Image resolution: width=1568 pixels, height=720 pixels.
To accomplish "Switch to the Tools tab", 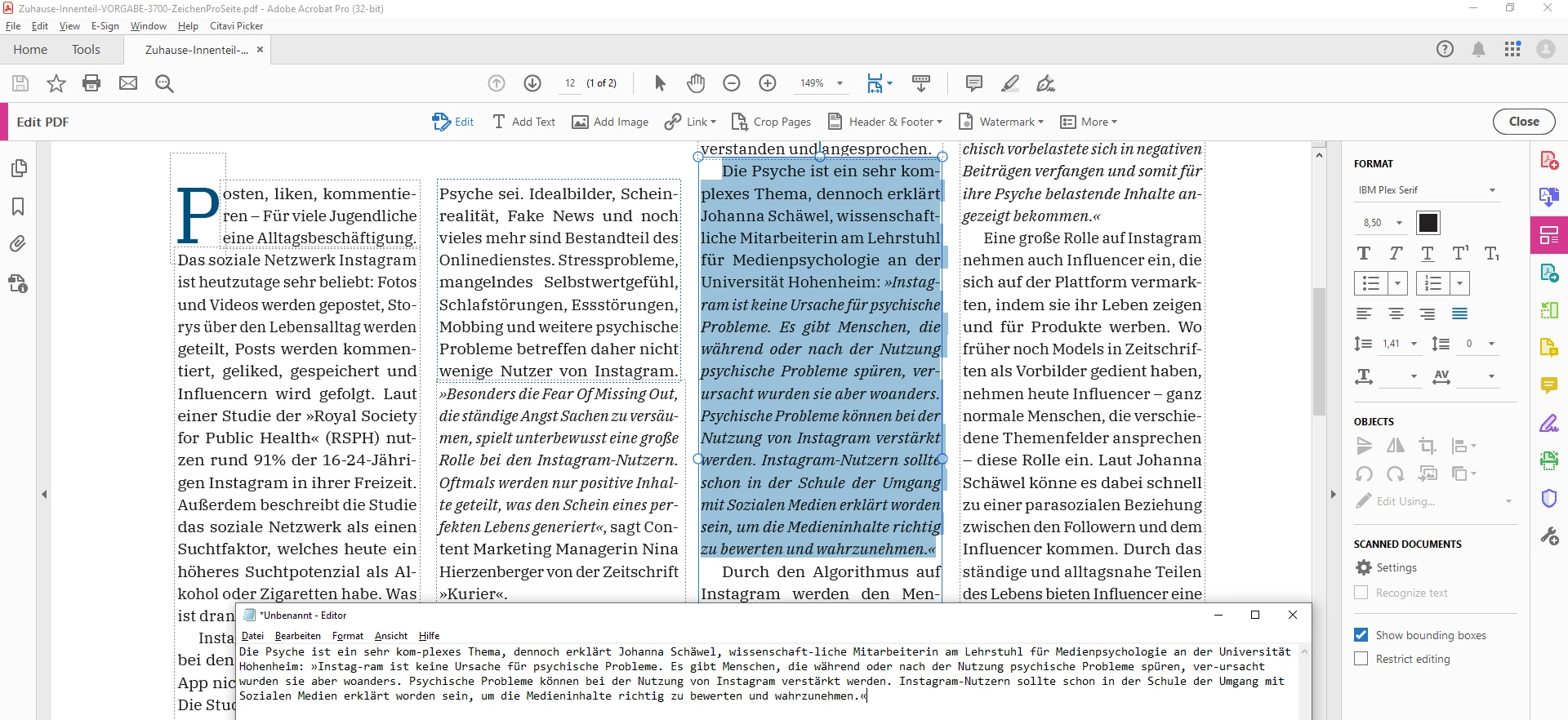I will [86, 50].
